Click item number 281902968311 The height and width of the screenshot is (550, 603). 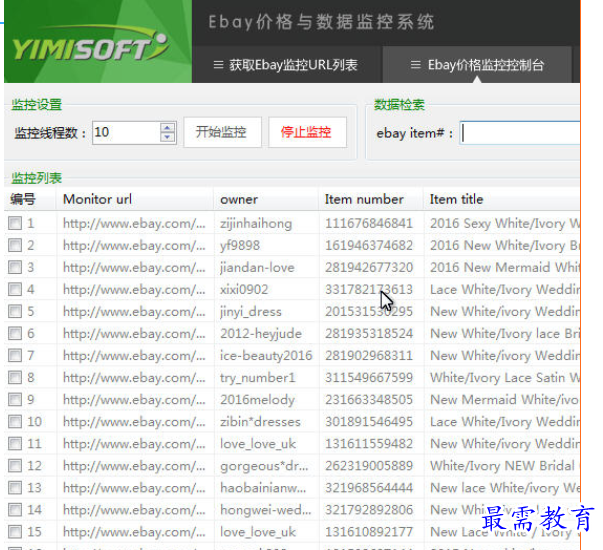369,355
